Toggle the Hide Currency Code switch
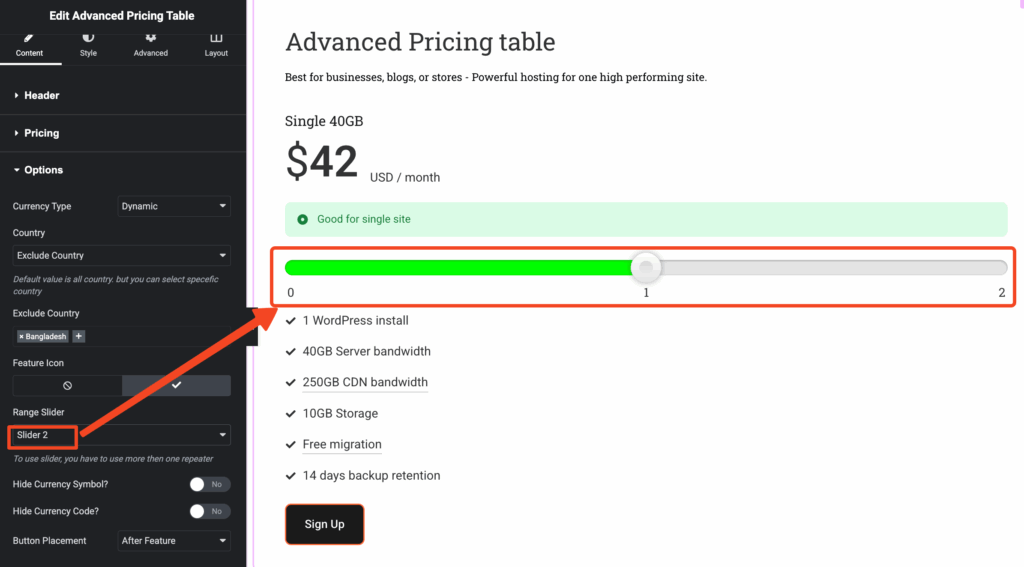Viewport: 1024px width, 567px height. click(210, 511)
